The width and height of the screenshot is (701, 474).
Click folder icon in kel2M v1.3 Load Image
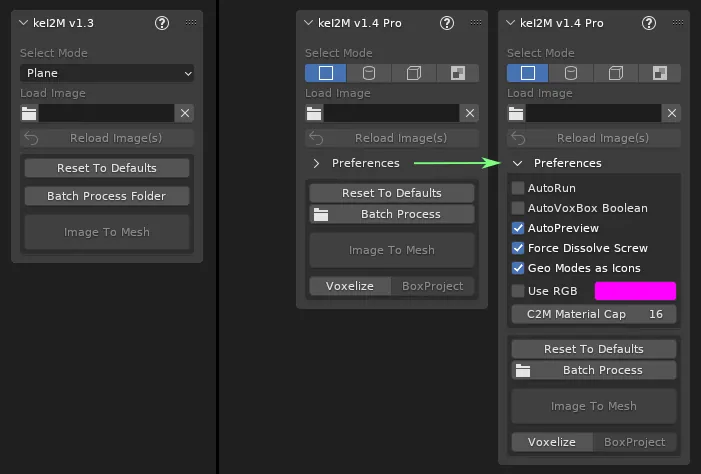click(x=29, y=113)
